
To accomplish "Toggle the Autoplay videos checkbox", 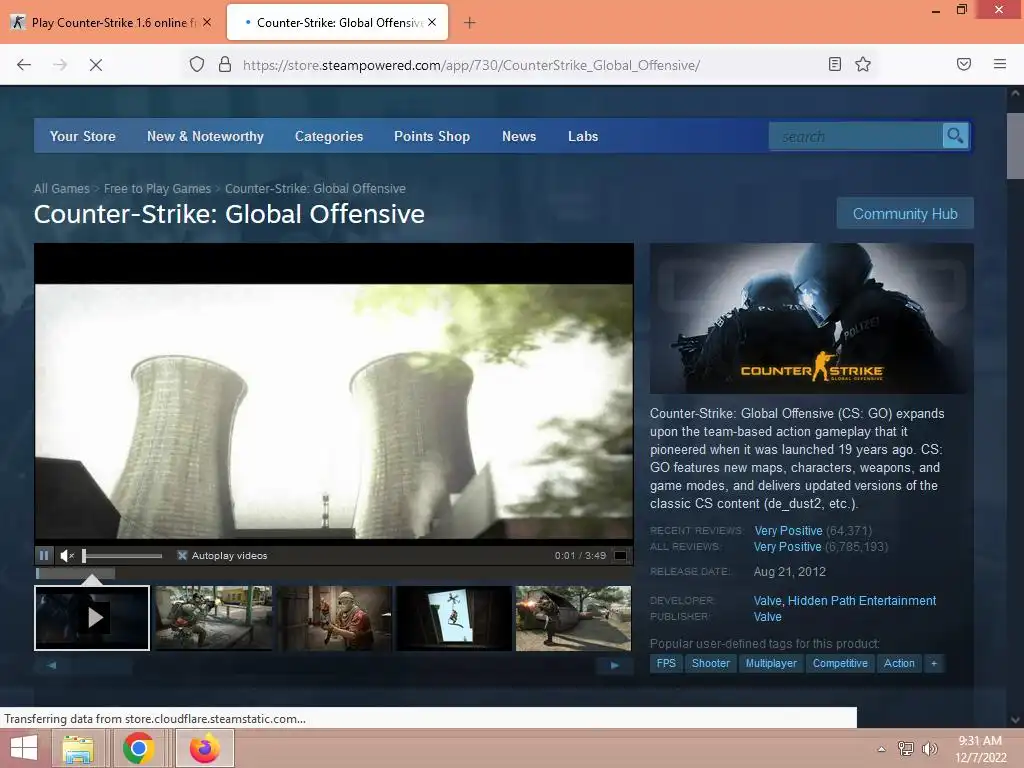I will point(182,556).
